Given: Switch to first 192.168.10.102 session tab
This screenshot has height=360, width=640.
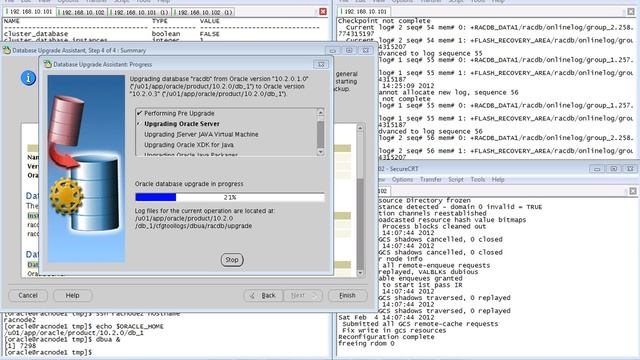Looking at the screenshot, I should [x=81, y=12].
